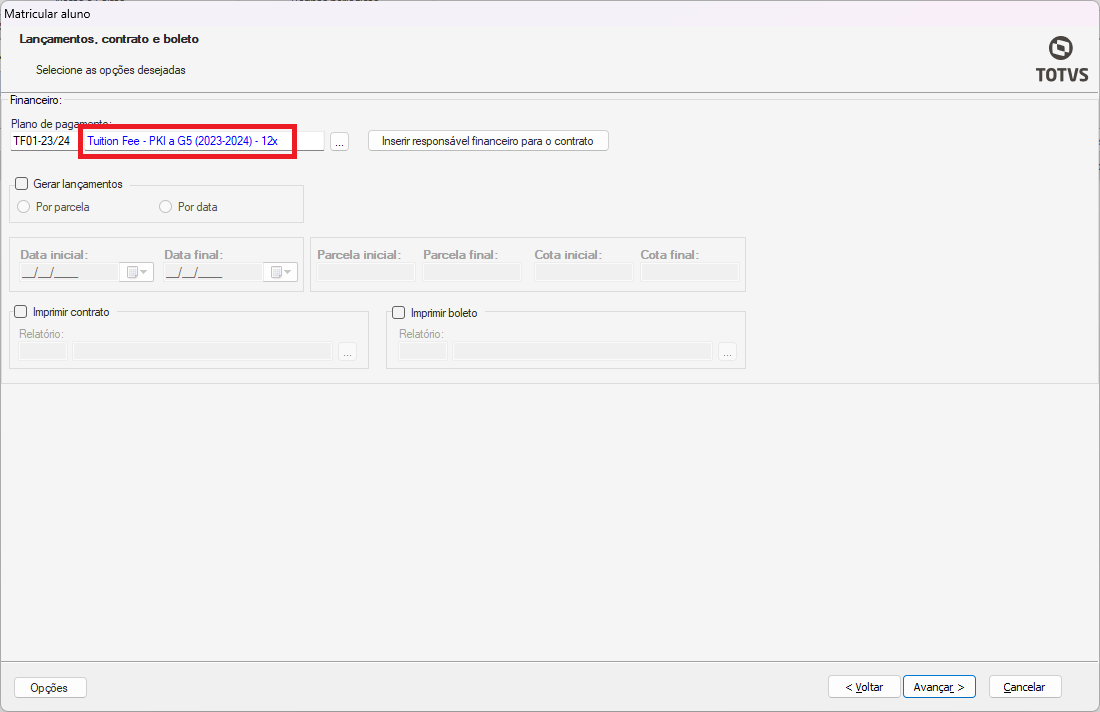The width and height of the screenshot is (1100, 712).
Task: Click contrato Relatório code field
Action: click(x=43, y=351)
